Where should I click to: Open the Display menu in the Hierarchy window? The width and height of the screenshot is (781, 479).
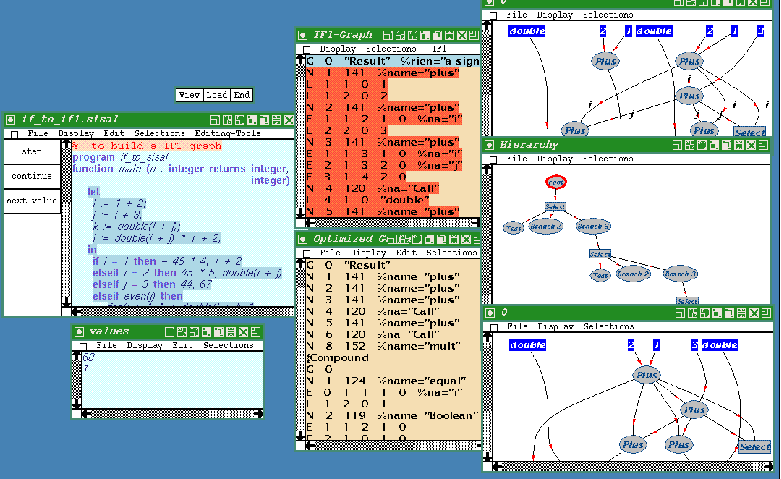point(554,159)
